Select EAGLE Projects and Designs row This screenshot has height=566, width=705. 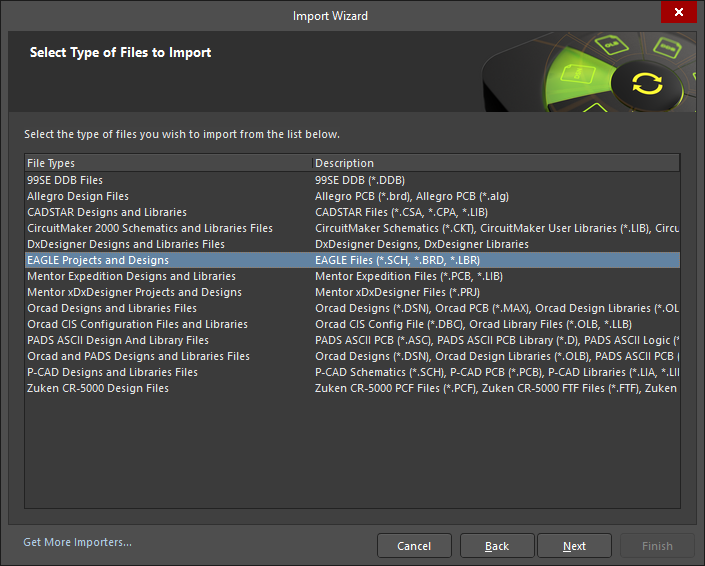pyautogui.click(x=352, y=260)
